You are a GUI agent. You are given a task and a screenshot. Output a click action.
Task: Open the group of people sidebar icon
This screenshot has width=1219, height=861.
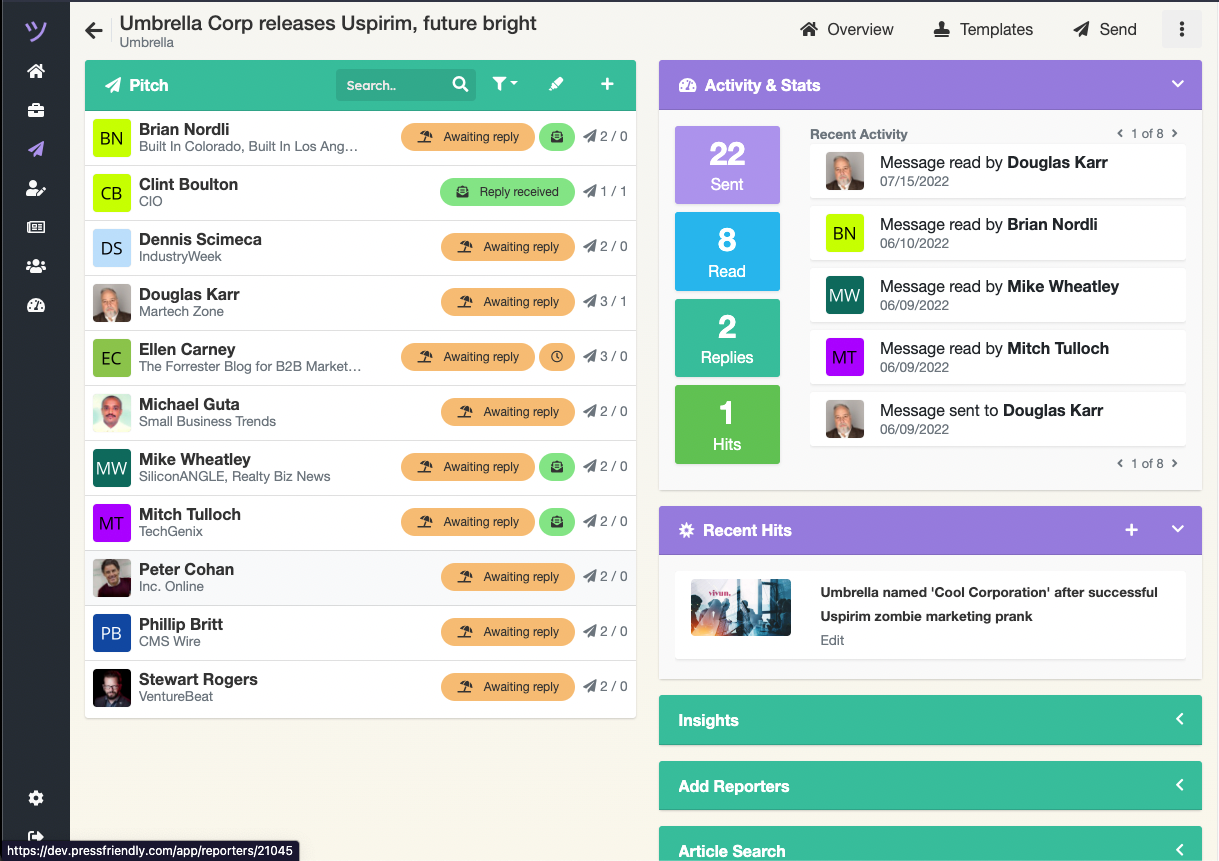(36, 266)
